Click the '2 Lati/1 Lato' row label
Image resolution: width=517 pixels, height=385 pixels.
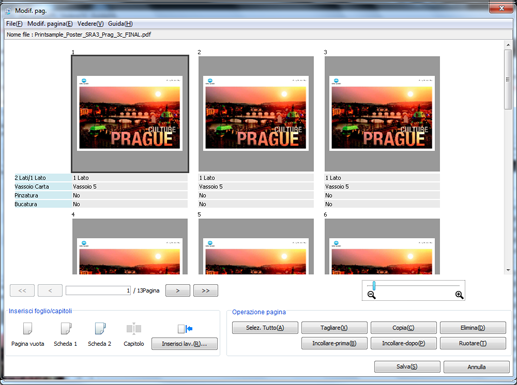pyautogui.click(x=30, y=178)
